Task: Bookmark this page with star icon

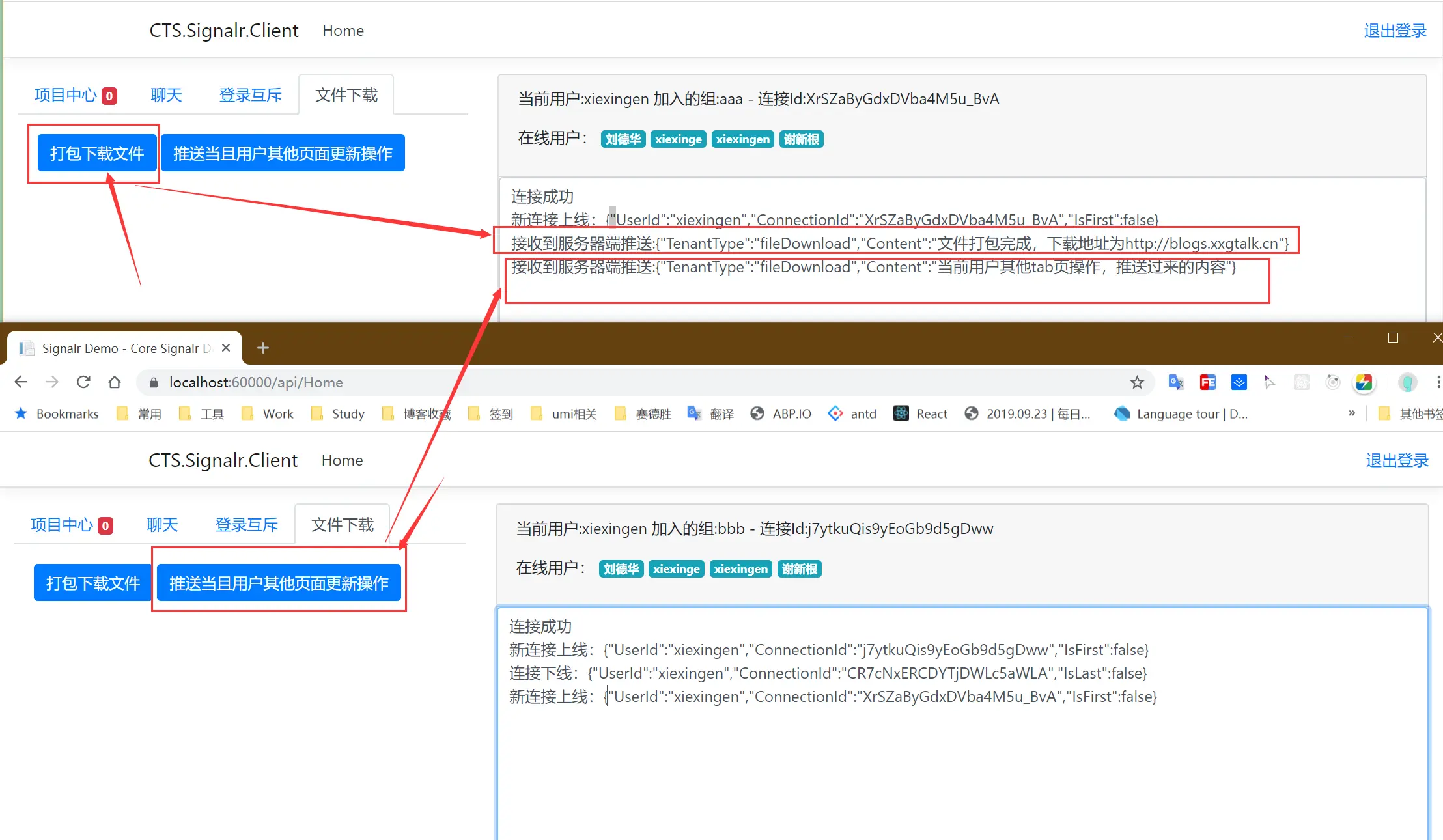Action: (x=1137, y=382)
